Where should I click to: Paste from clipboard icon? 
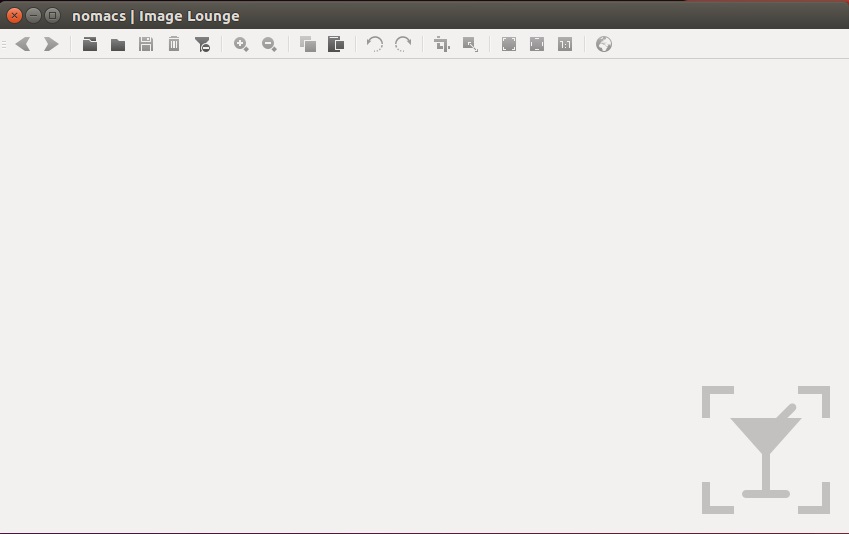point(336,44)
